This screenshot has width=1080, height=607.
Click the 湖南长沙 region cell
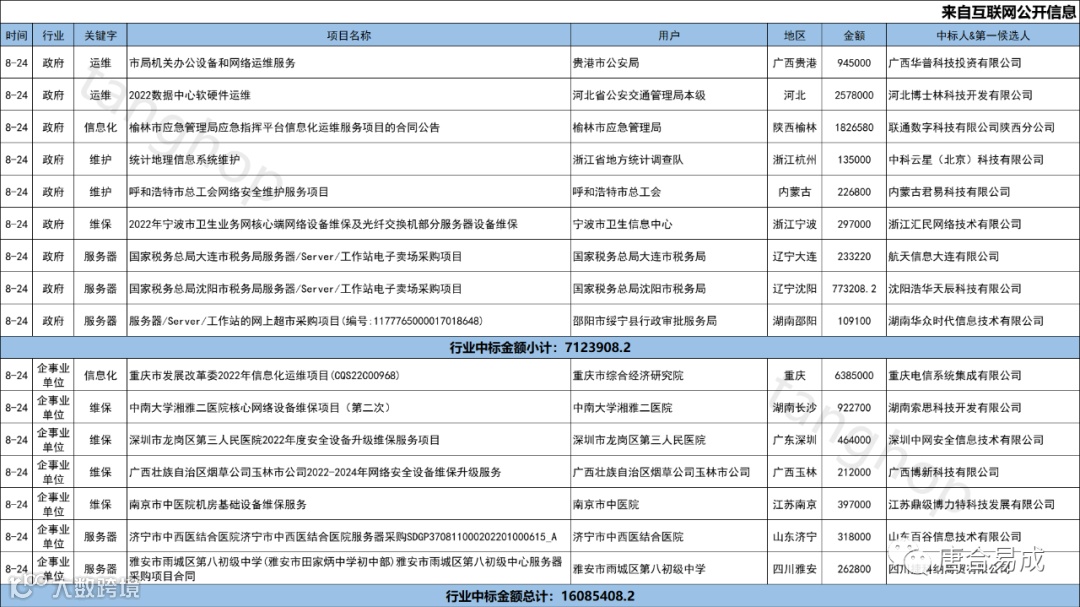[x=795, y=408]
